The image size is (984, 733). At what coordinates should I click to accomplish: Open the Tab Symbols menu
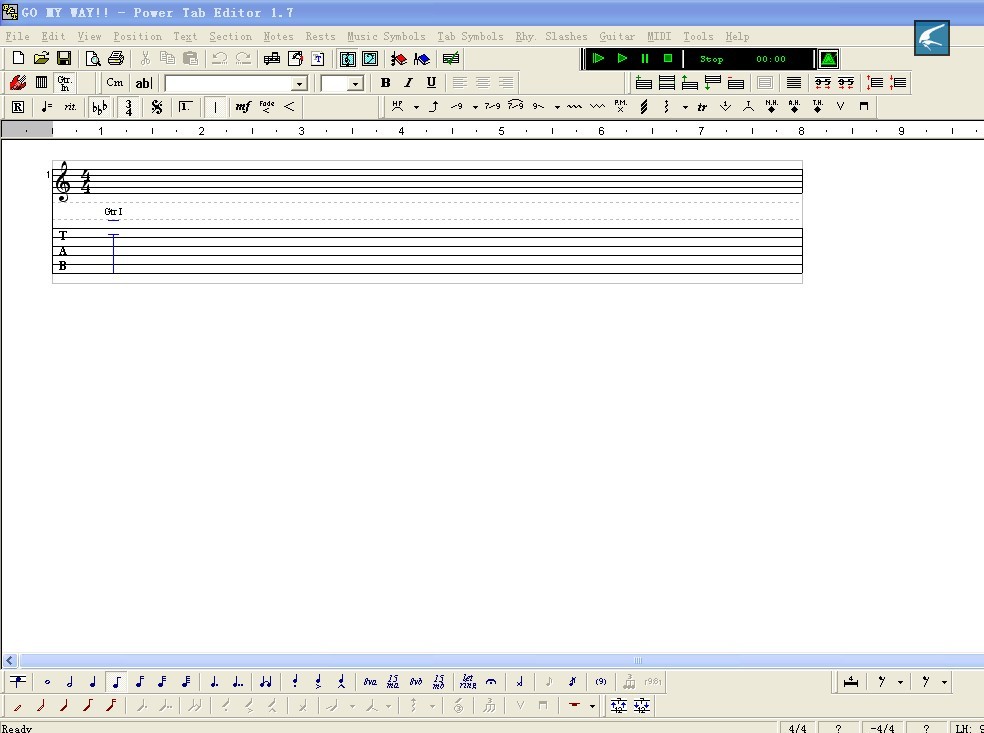click(x=470, y=36)
